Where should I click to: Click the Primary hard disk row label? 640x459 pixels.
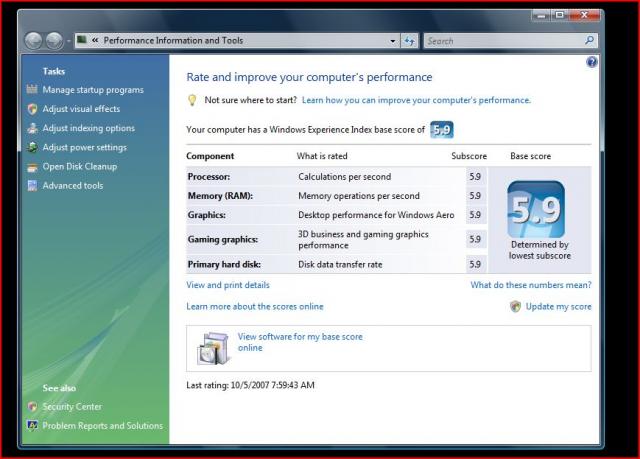pos(224,264)
